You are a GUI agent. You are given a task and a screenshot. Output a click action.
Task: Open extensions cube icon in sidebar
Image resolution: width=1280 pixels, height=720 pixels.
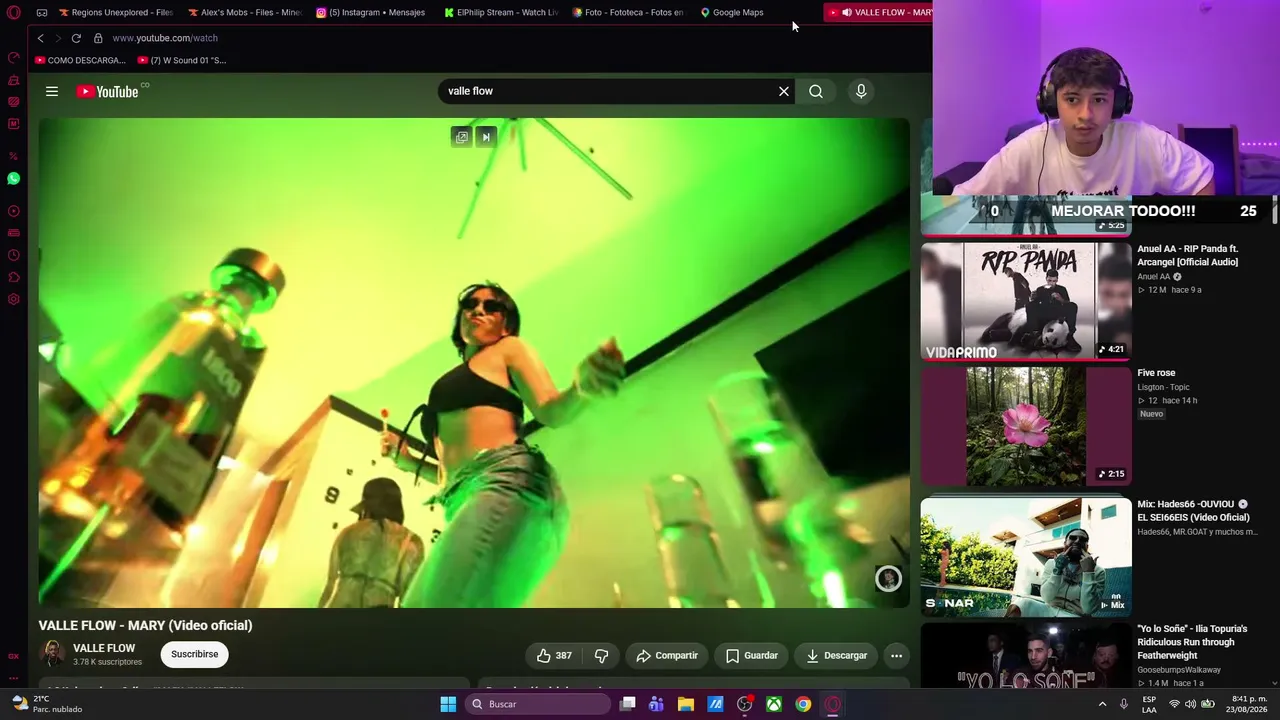click(x=13, y=277)
